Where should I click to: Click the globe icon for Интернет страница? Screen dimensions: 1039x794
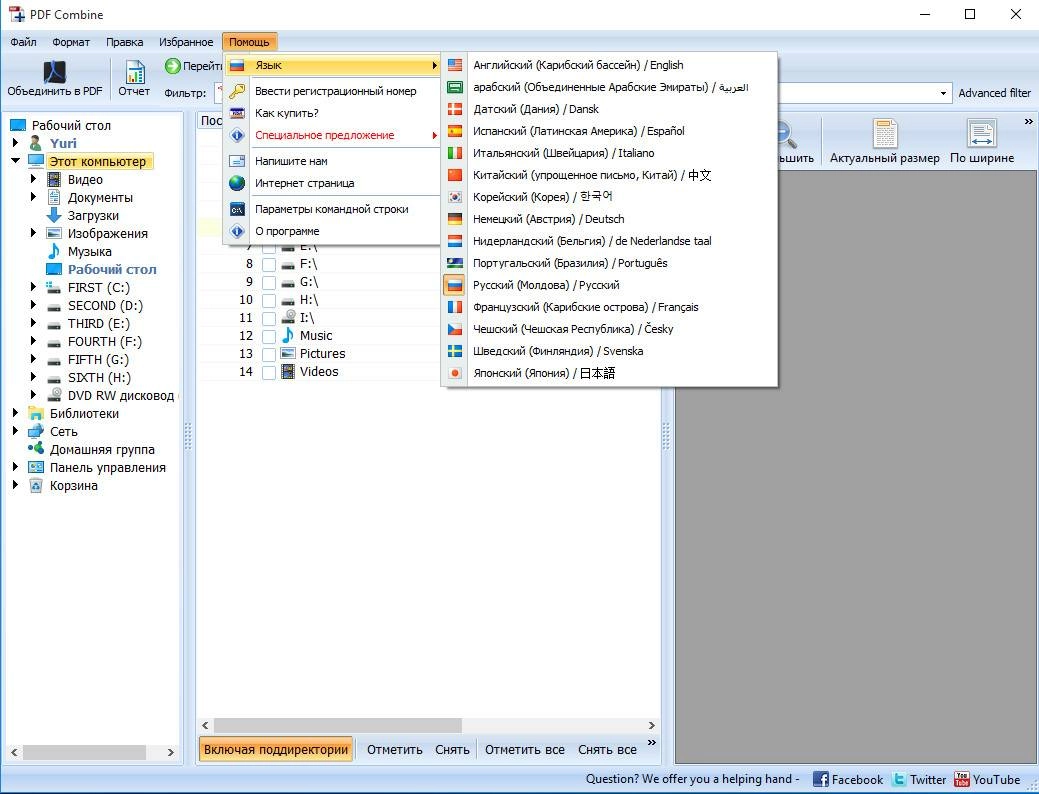[x=237, y=183]
